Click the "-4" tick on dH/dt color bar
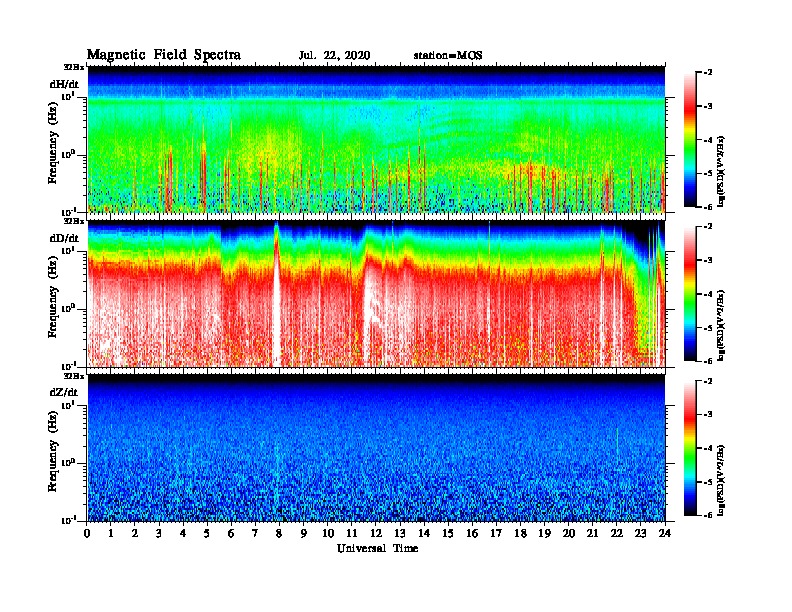Screen dimensions: 792x612 708,140
